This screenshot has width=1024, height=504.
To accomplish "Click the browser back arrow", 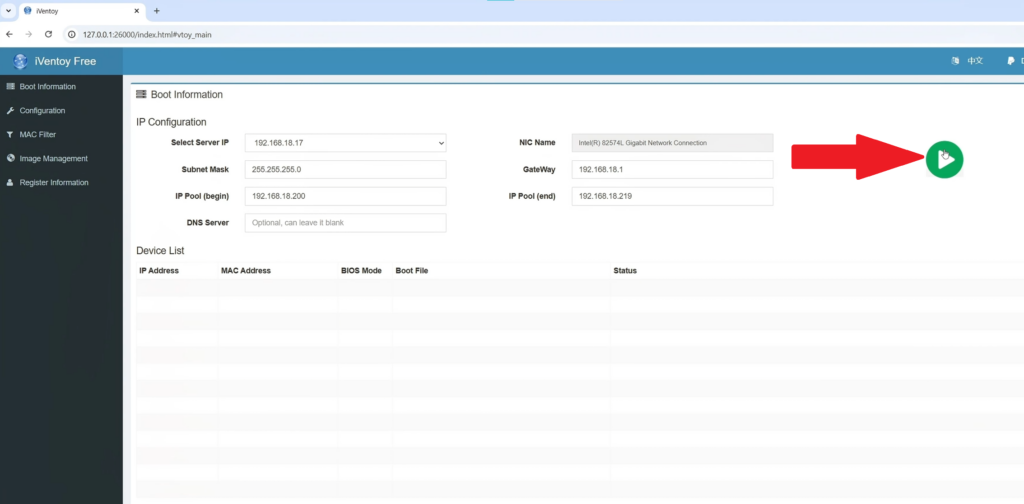I will 10,34.
